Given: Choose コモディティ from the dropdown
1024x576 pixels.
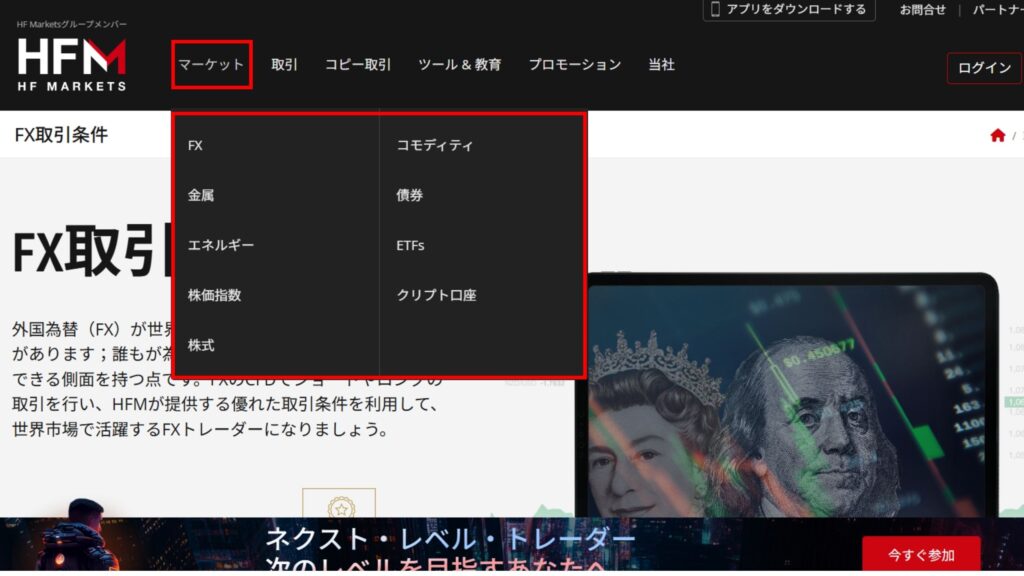Looking at the screenshot, I should point(435,146).
